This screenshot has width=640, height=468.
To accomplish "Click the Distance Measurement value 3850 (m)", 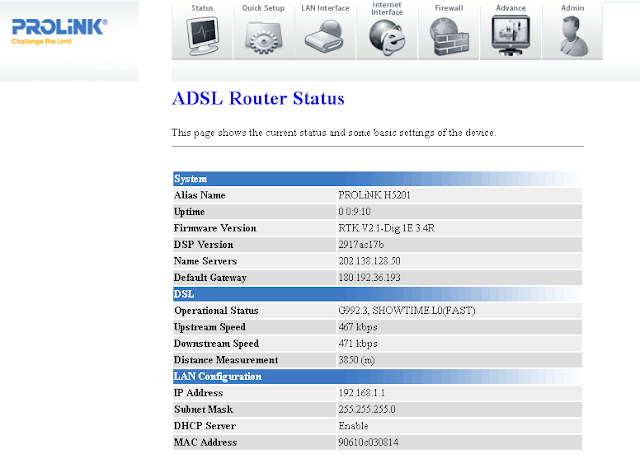I will click(x=356, y=360).
